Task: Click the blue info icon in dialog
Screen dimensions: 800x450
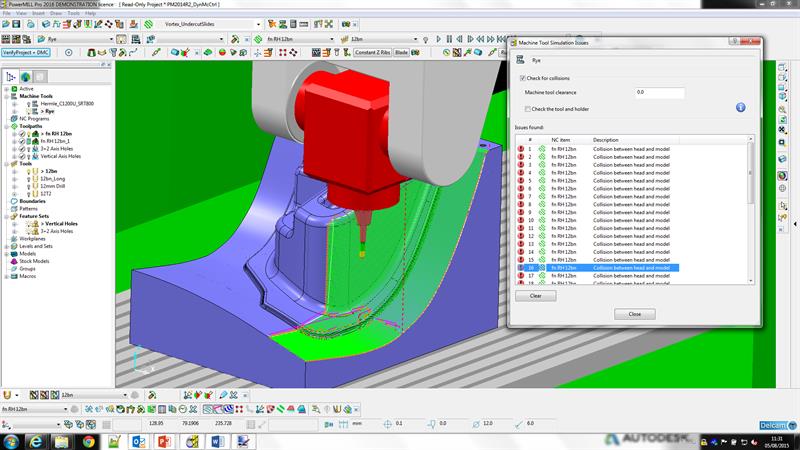Action: [741, 107]
